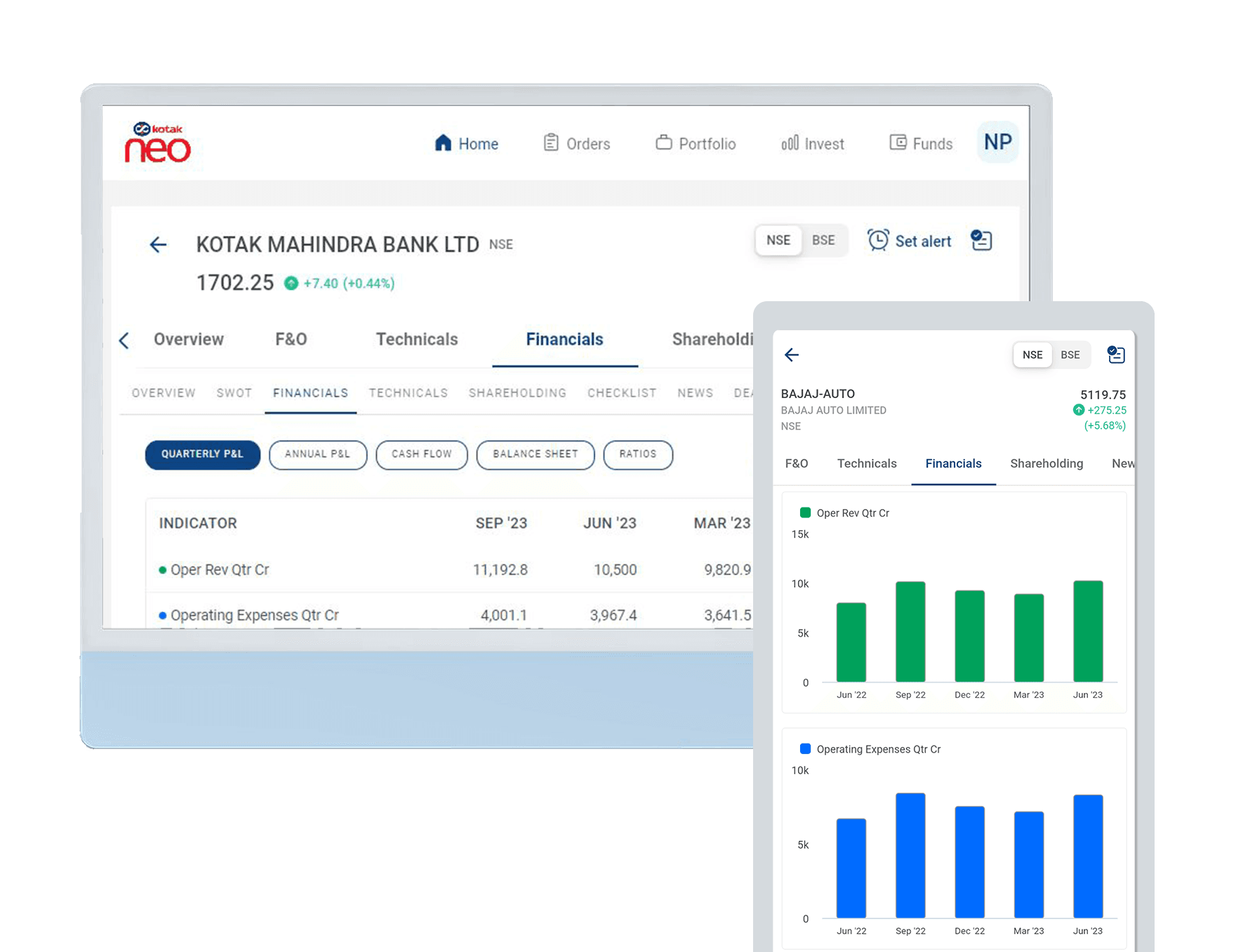Open the watchlist icon next to Set alert
1236x952 pixels.
[981, 241]
